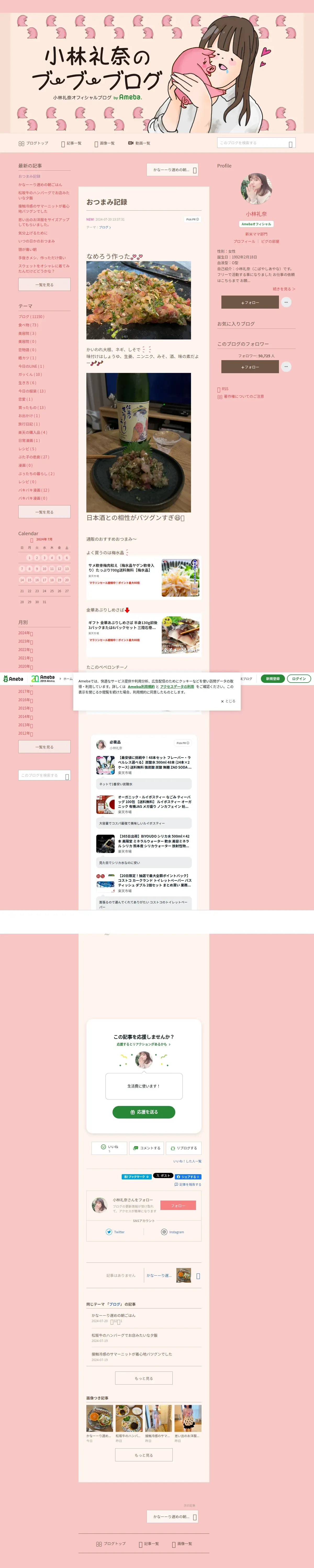Open the sake bottle photo
Viewport: 314px width, 1568px height.
click(x=138, y=442)
